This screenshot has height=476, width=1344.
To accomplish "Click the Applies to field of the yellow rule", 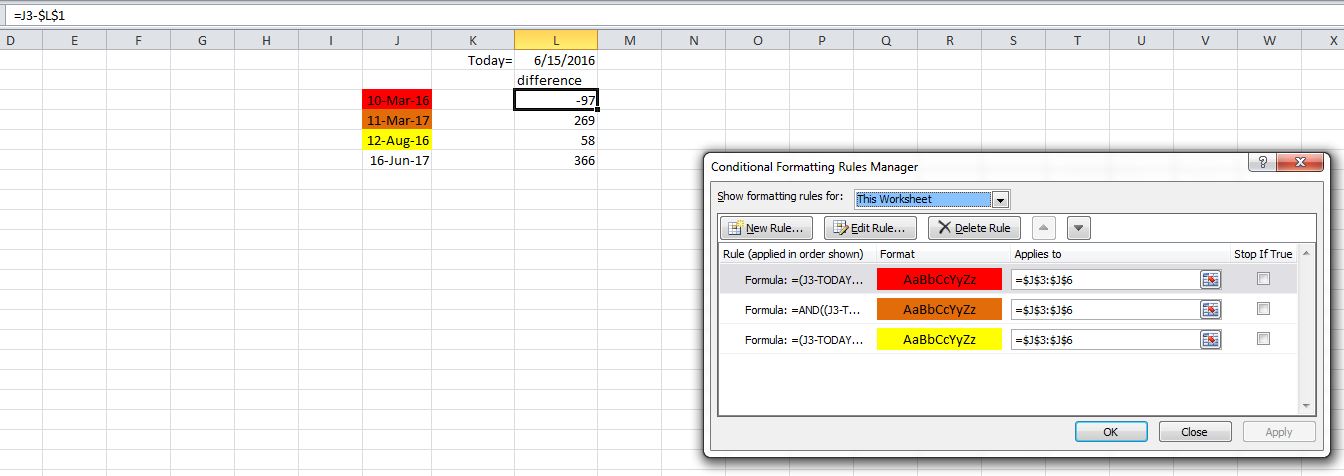I will (1106, 340).
